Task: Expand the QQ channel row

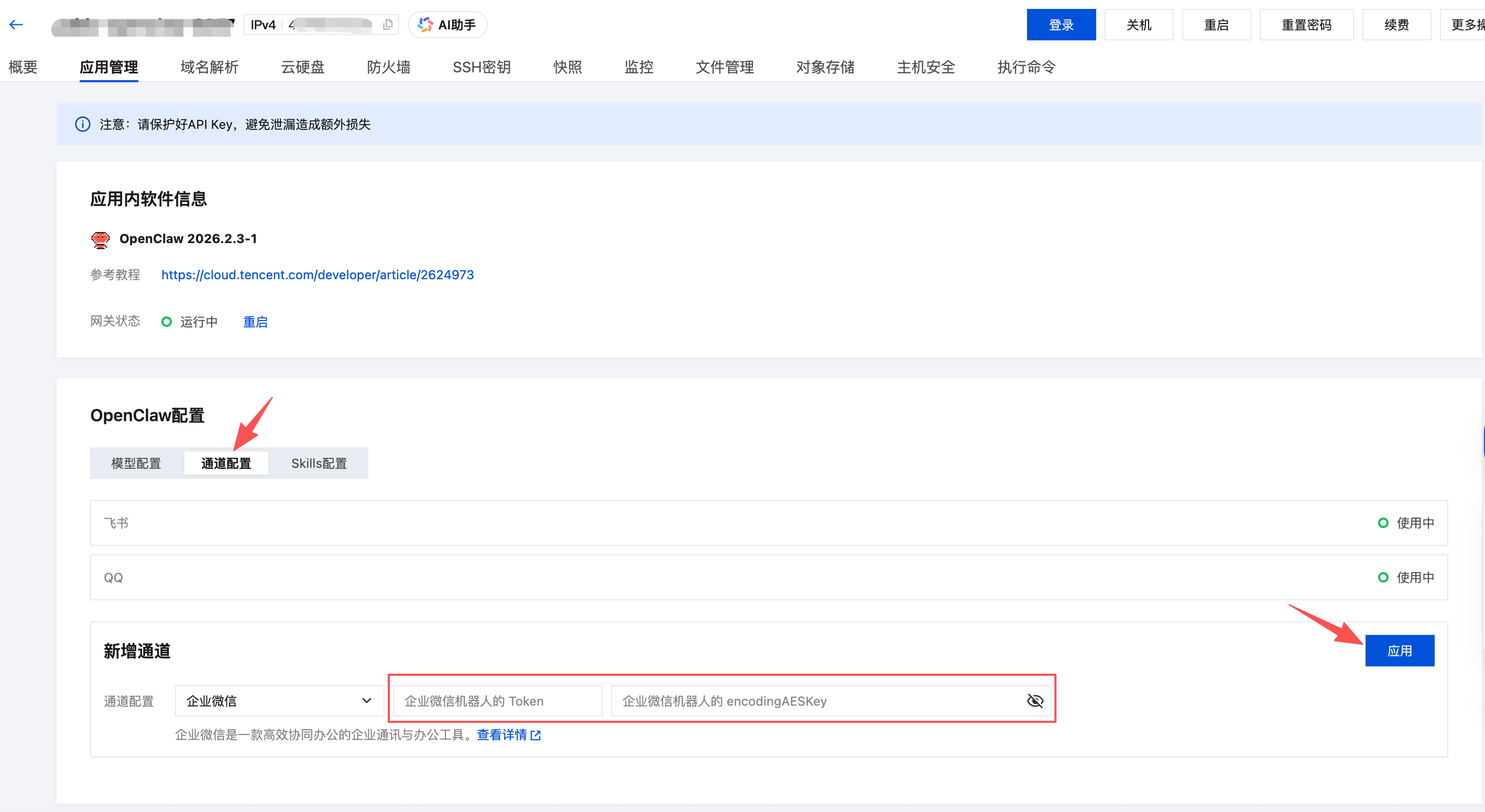Action: tap(768, 577)
